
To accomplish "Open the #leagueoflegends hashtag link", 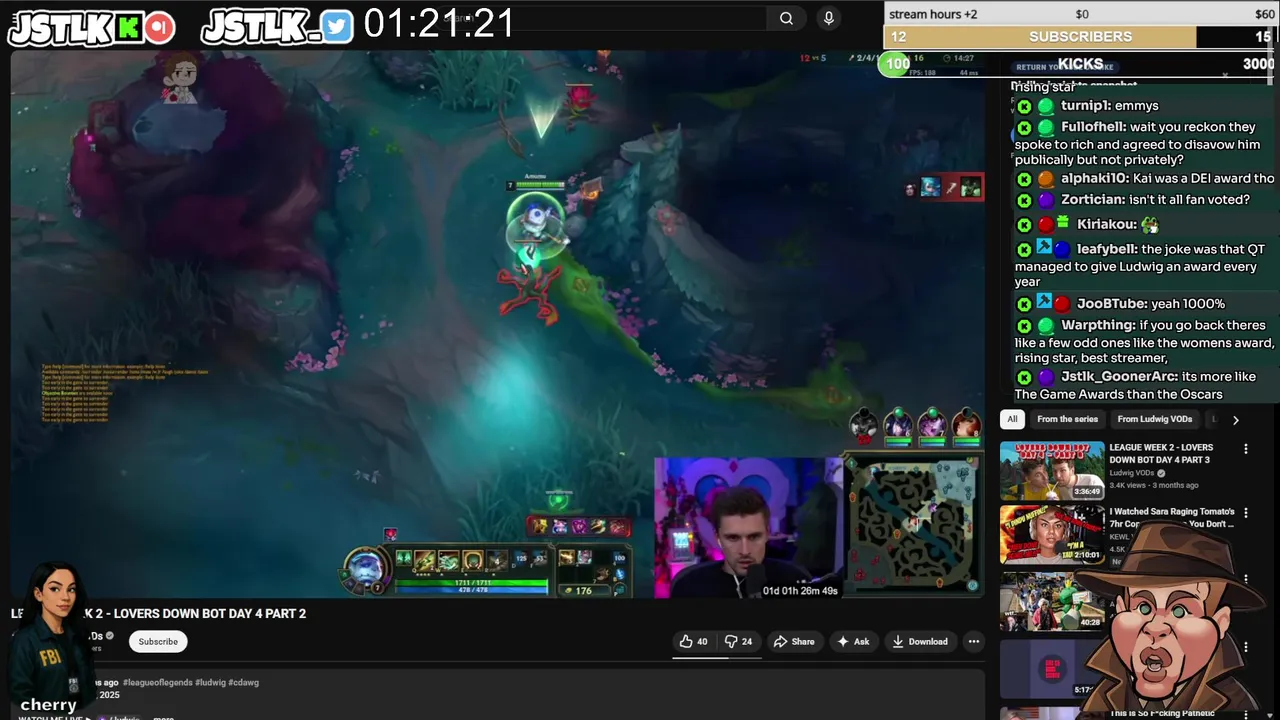I will pos(157,682).
